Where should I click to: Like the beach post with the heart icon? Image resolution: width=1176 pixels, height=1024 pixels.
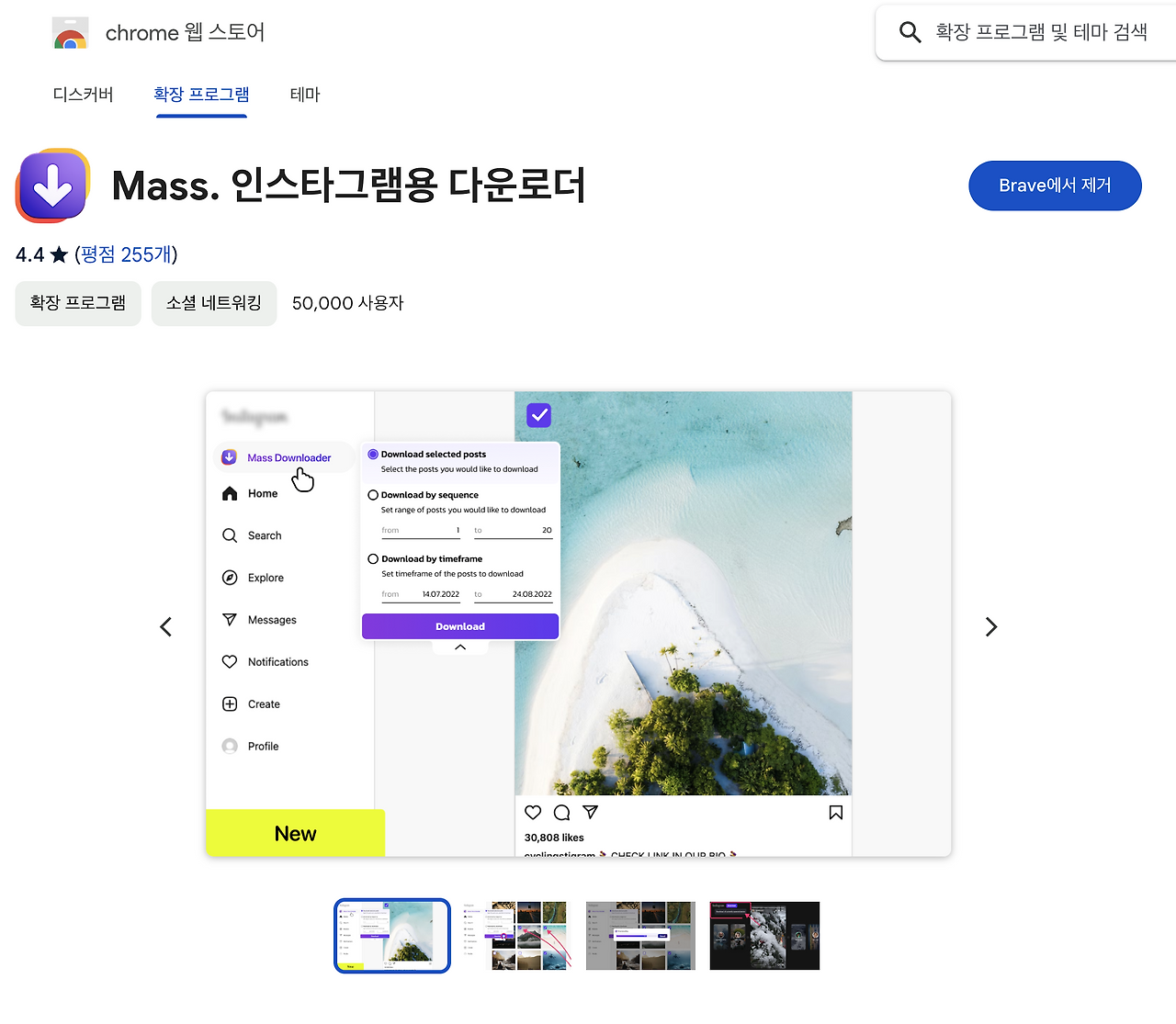coord(533,812)
